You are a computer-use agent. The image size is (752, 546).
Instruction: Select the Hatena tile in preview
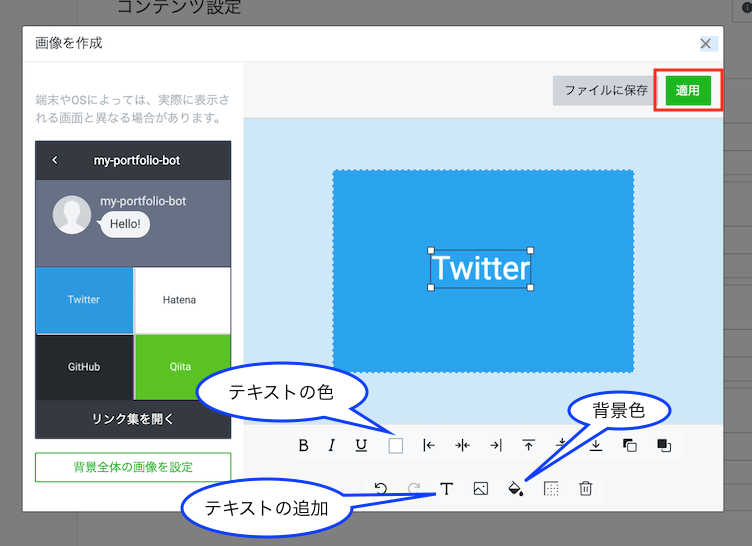point(182,300)
